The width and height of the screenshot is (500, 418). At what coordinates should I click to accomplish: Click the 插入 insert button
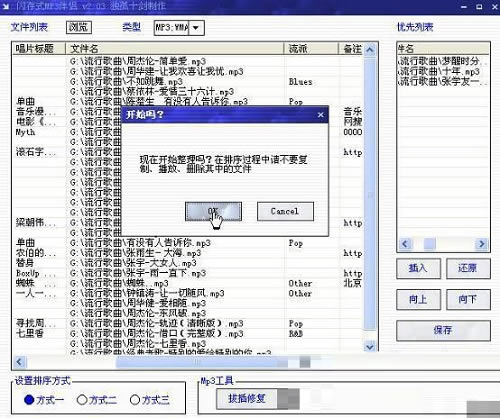click(418, 268)
